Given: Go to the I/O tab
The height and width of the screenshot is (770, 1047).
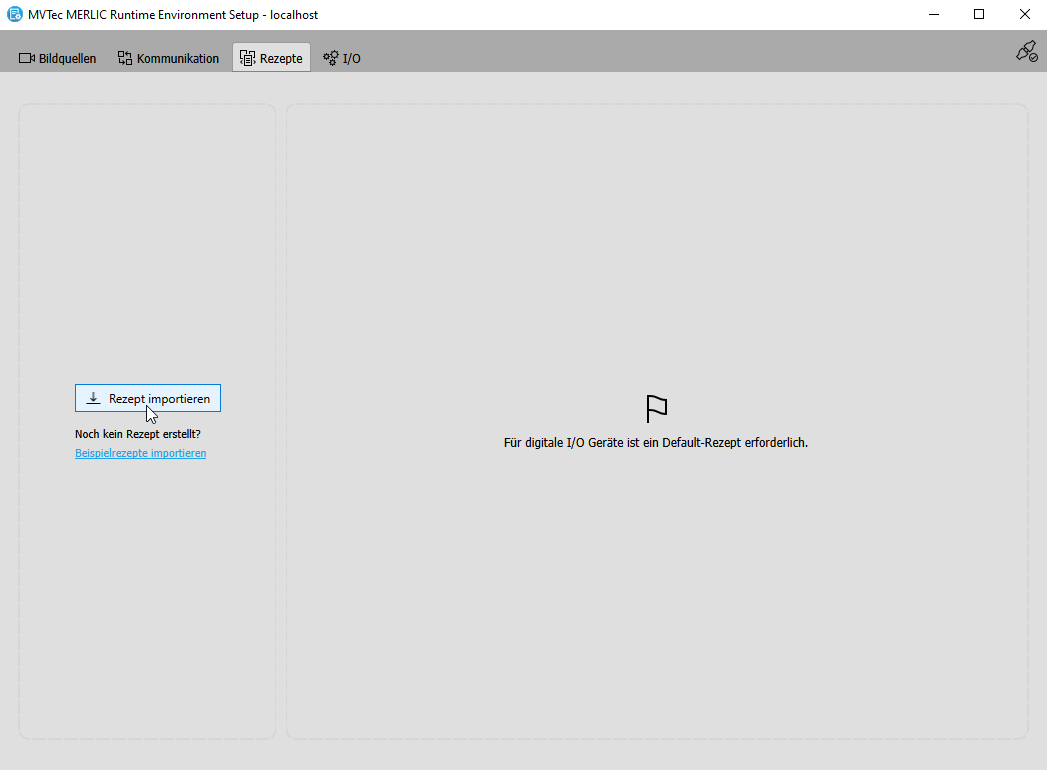Looking at the screenshot, I should (x=352, y=59).
